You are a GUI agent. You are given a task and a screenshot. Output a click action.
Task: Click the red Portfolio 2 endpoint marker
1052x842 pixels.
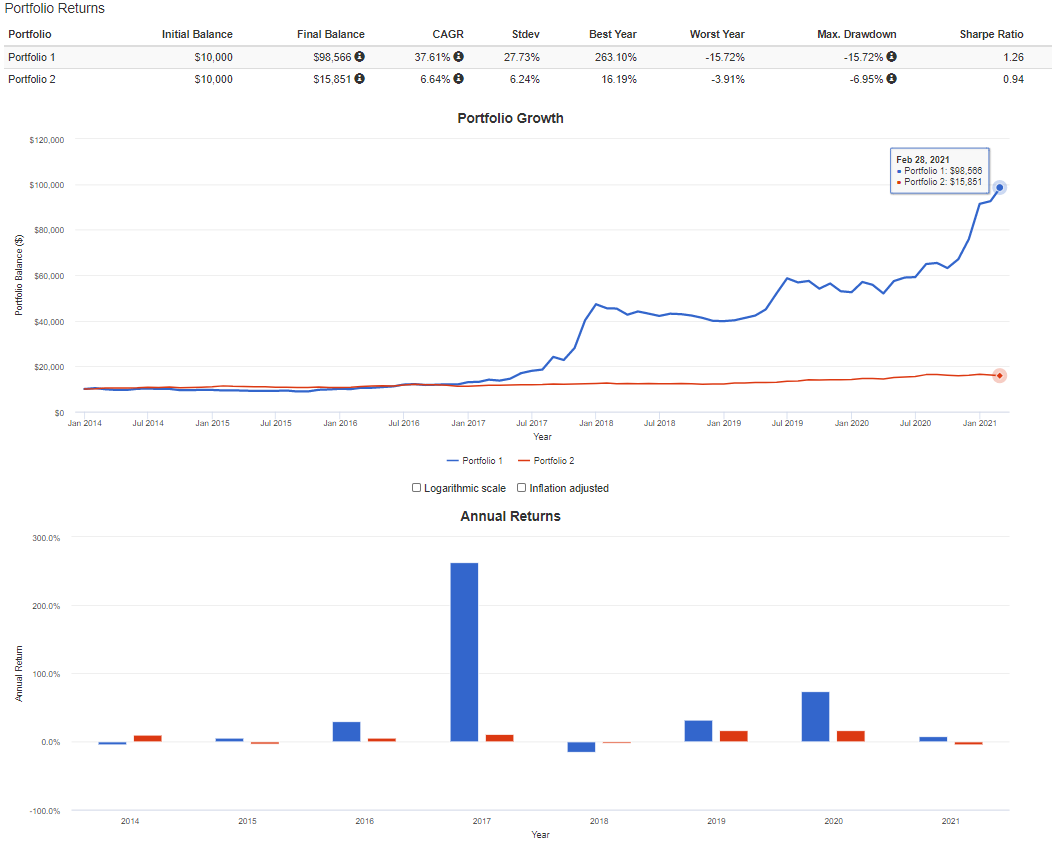click(x=999, y=375)
